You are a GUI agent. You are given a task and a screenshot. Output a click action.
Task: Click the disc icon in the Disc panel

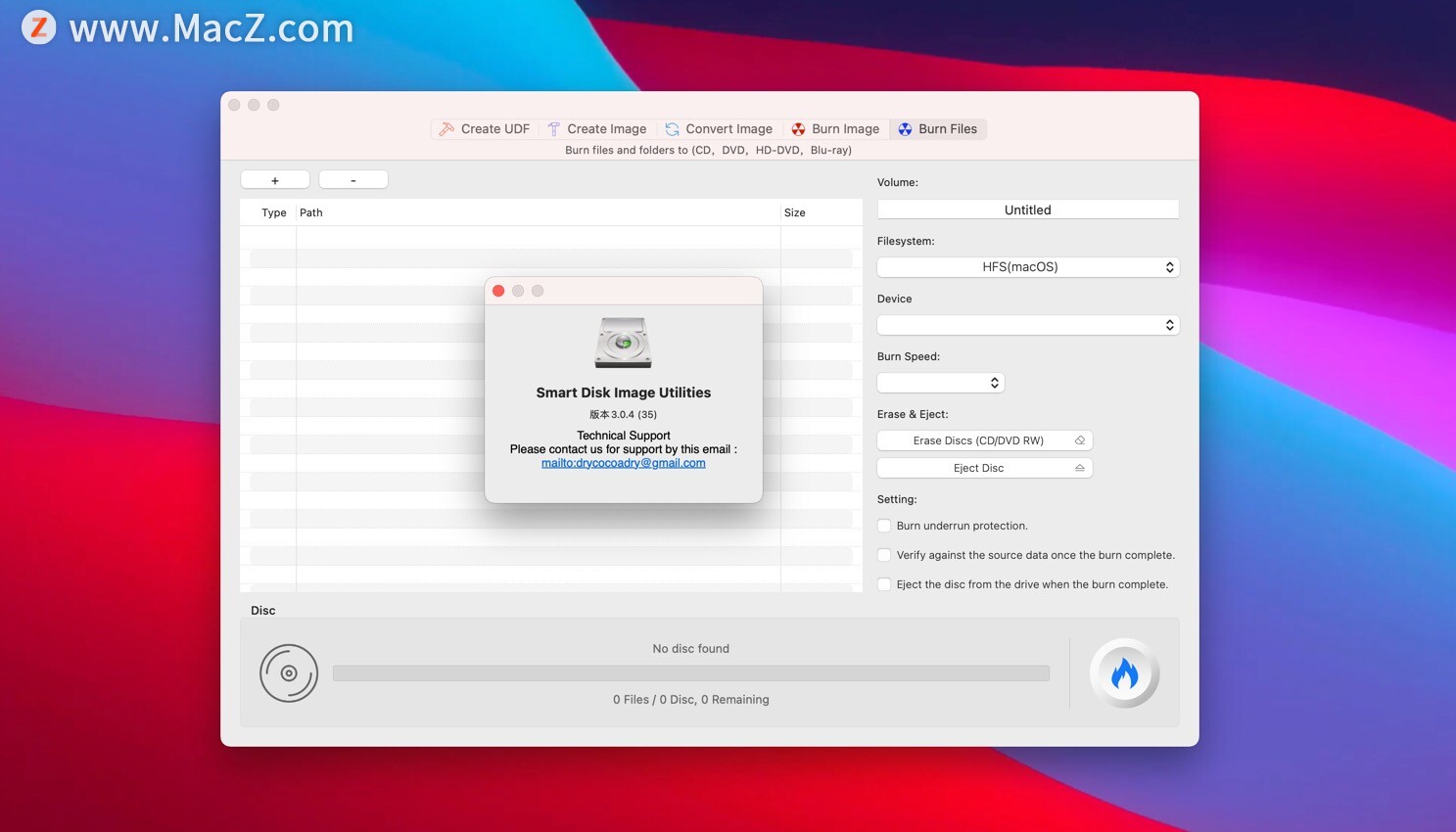click(x=289, y=672)
